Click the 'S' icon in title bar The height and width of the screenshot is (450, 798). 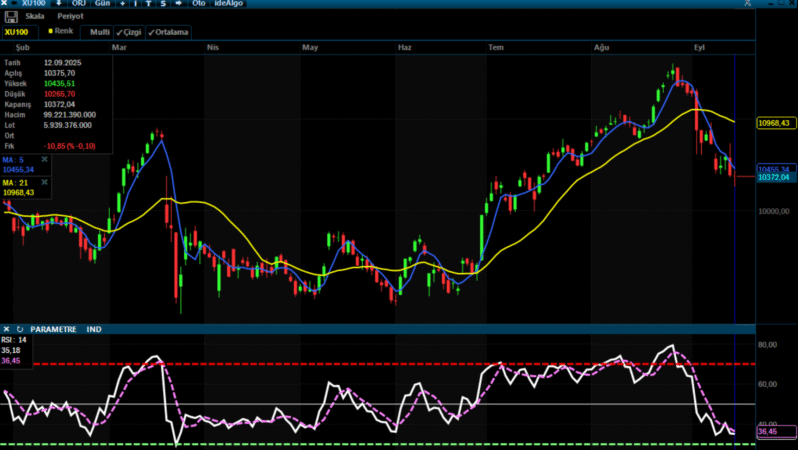163,4
